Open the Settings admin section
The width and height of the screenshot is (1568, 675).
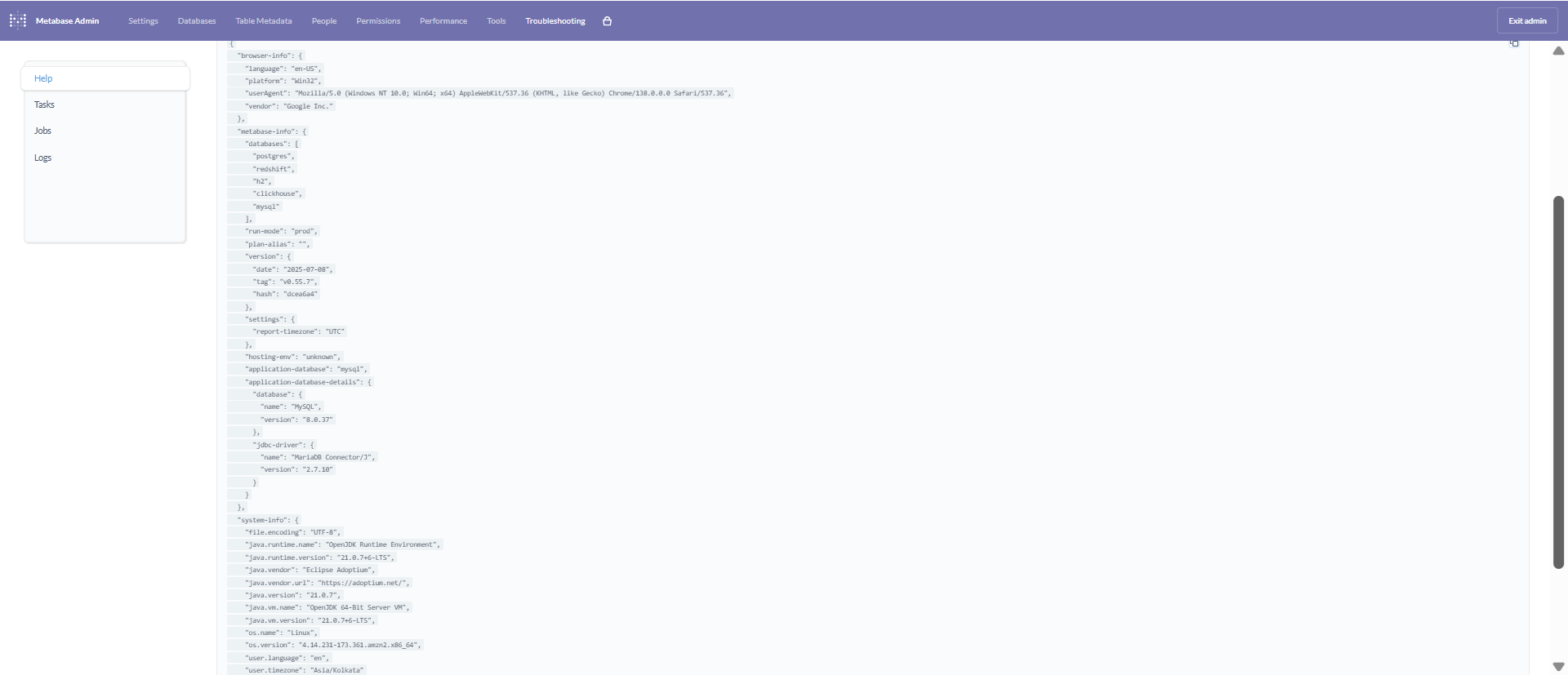coord(143,21)
